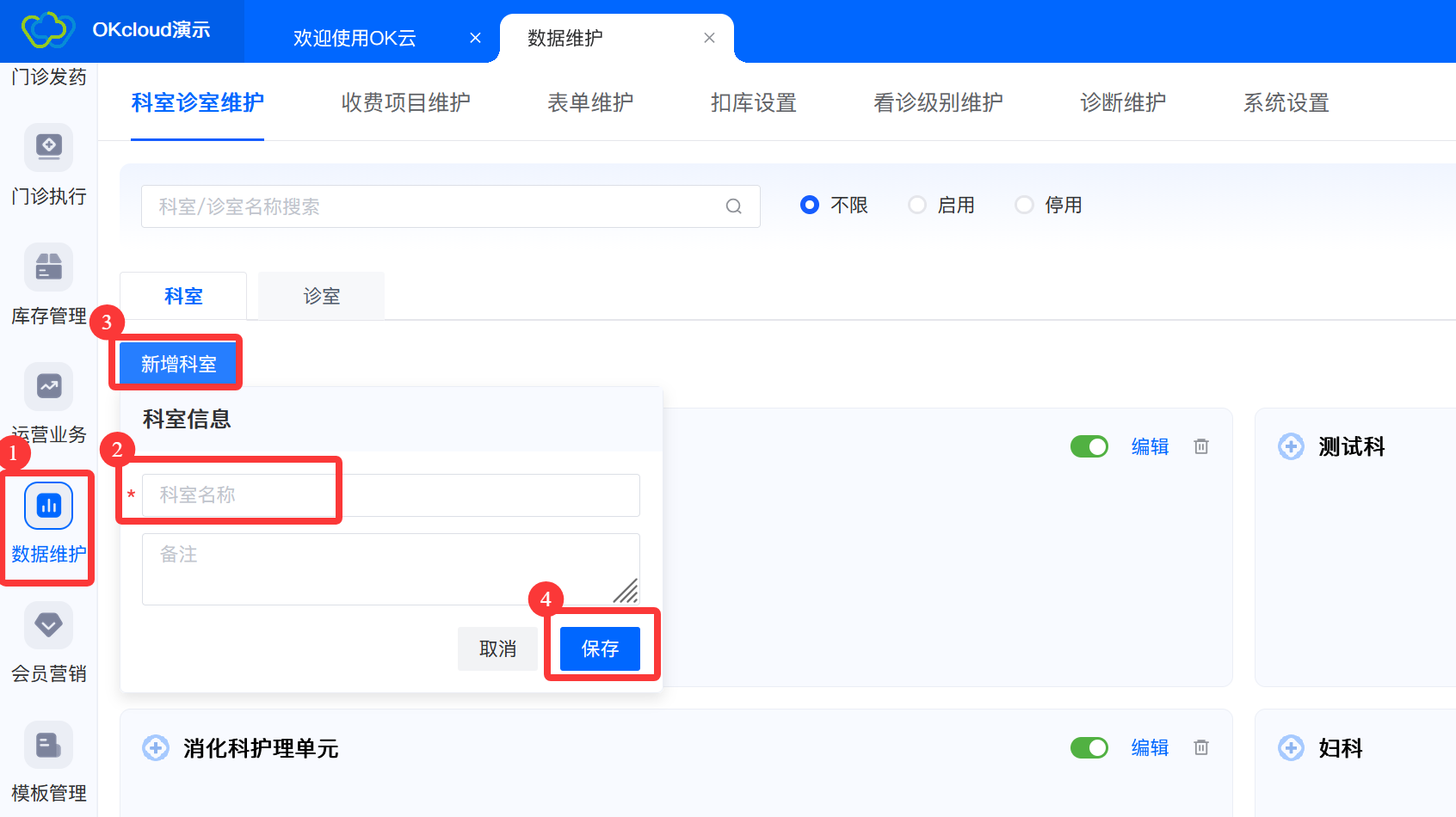Open the 运营业务 sidebar icon

pyautogui.click(x=48, y=387)
